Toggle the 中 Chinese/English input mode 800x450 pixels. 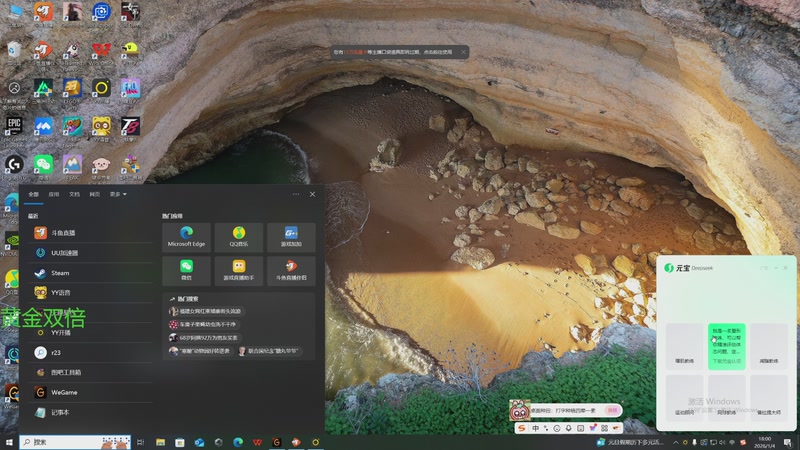pyautogui.click(x=535, y=428)
